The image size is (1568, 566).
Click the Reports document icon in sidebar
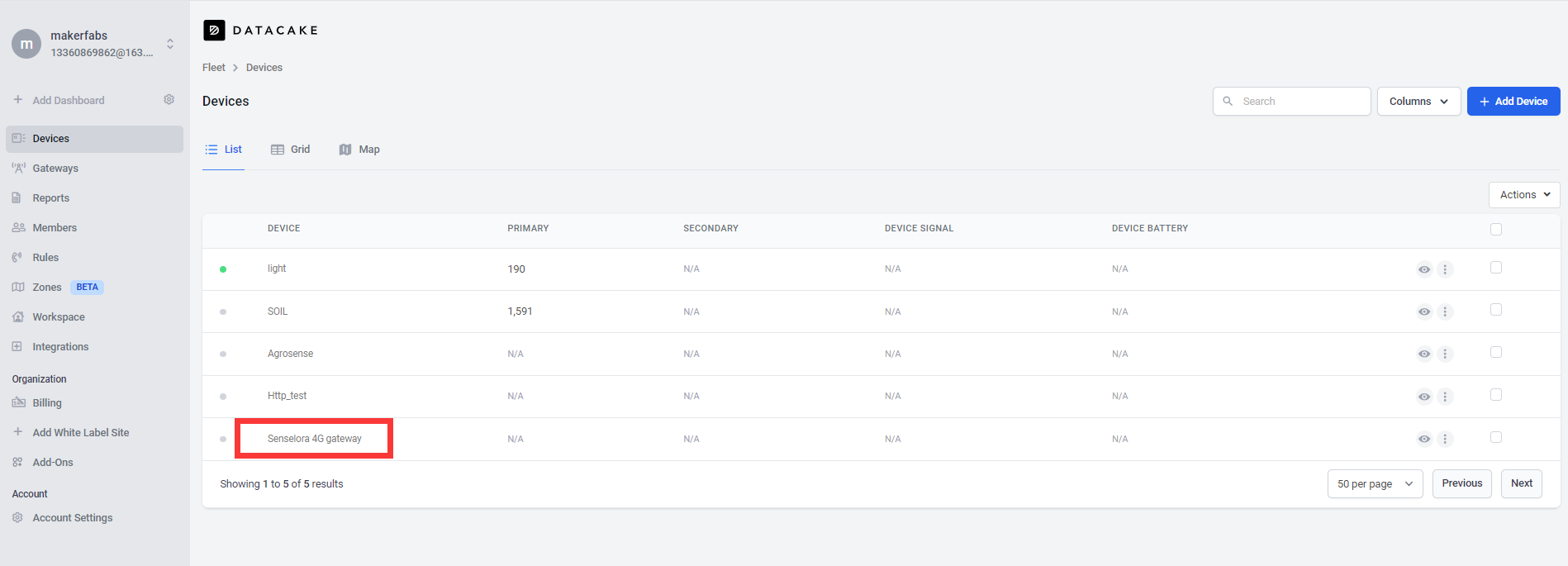click(x=17, y=197)
